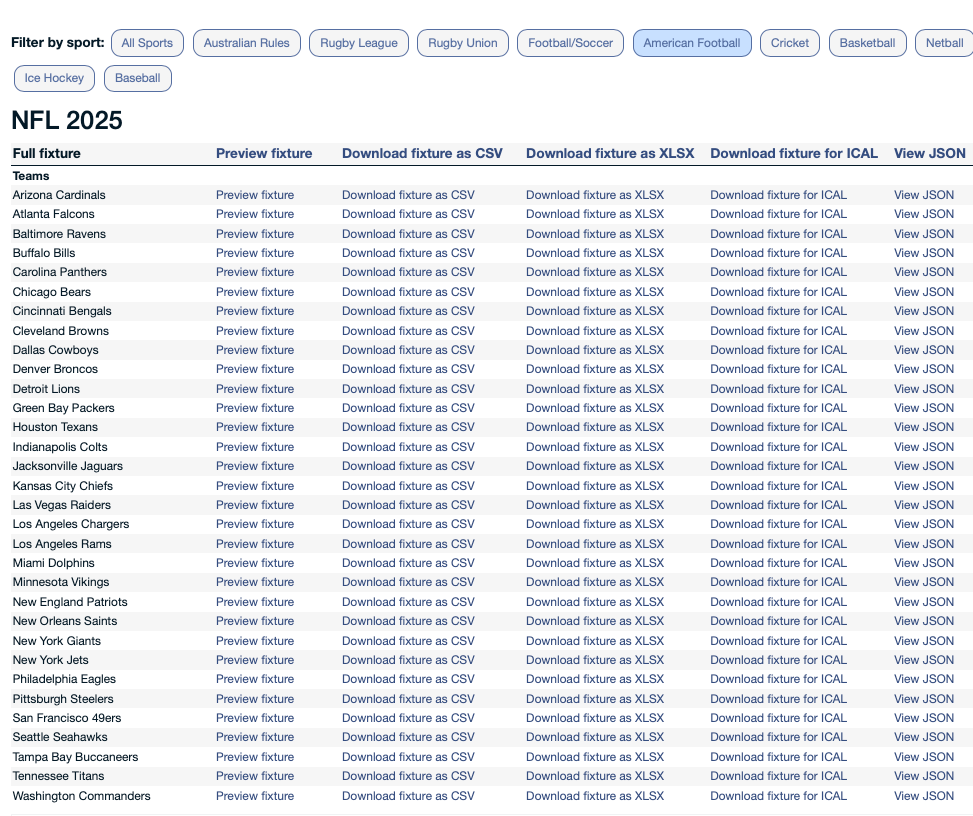Download full fixture for ICAL
The image size is (973, 816).
(x=794, y=153)
